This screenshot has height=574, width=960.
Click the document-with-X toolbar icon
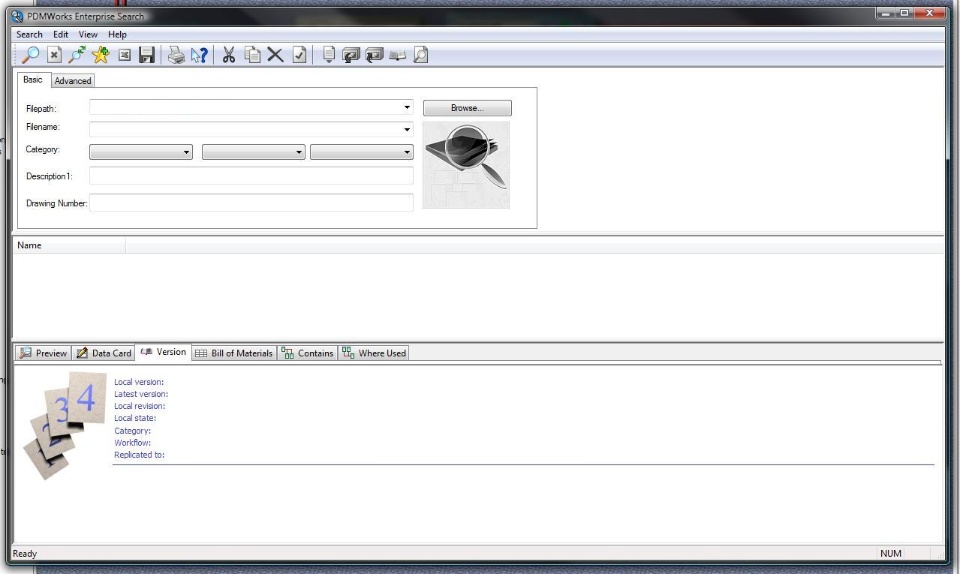pos(54,55)
